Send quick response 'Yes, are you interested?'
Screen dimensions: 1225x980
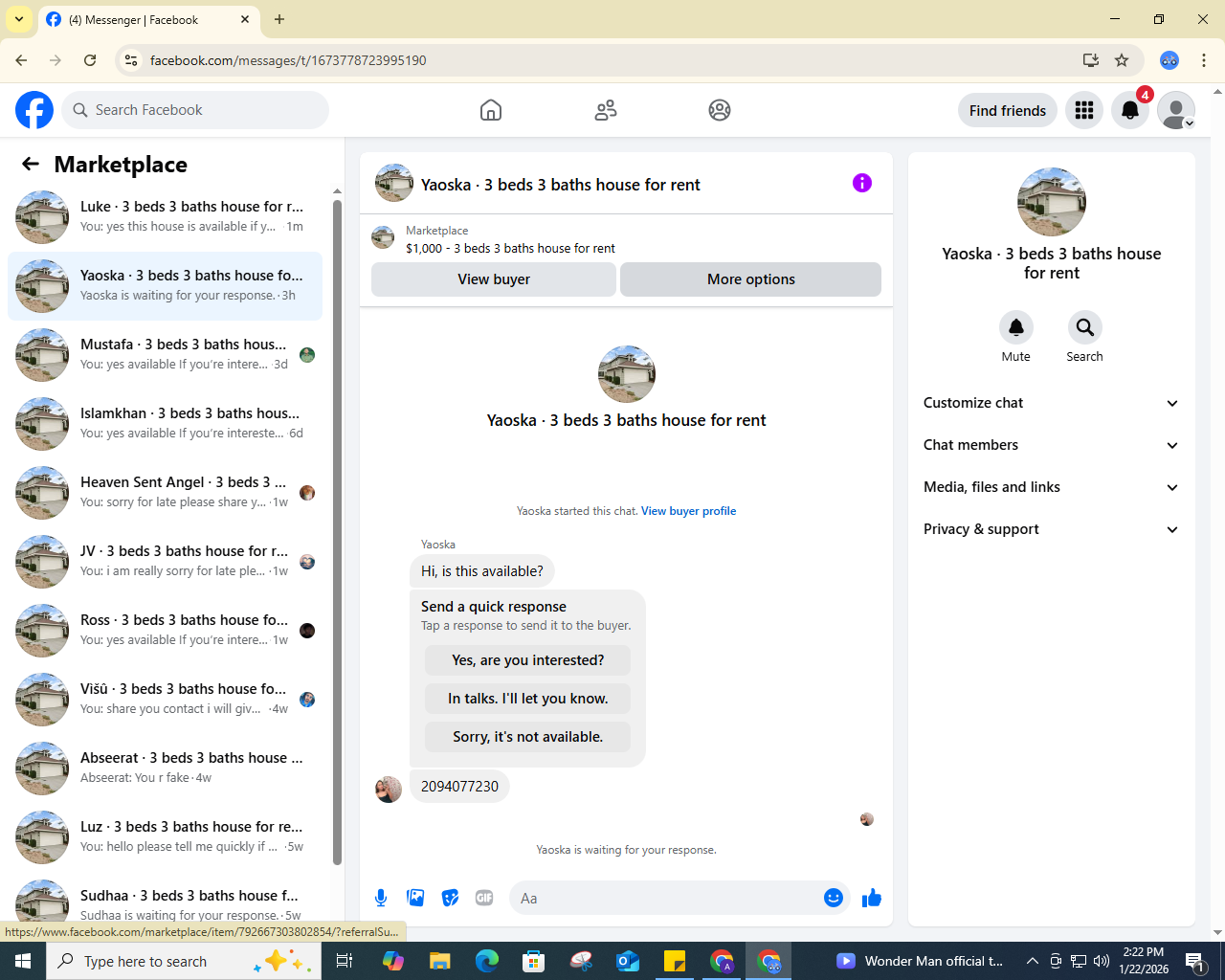(528, 660)
